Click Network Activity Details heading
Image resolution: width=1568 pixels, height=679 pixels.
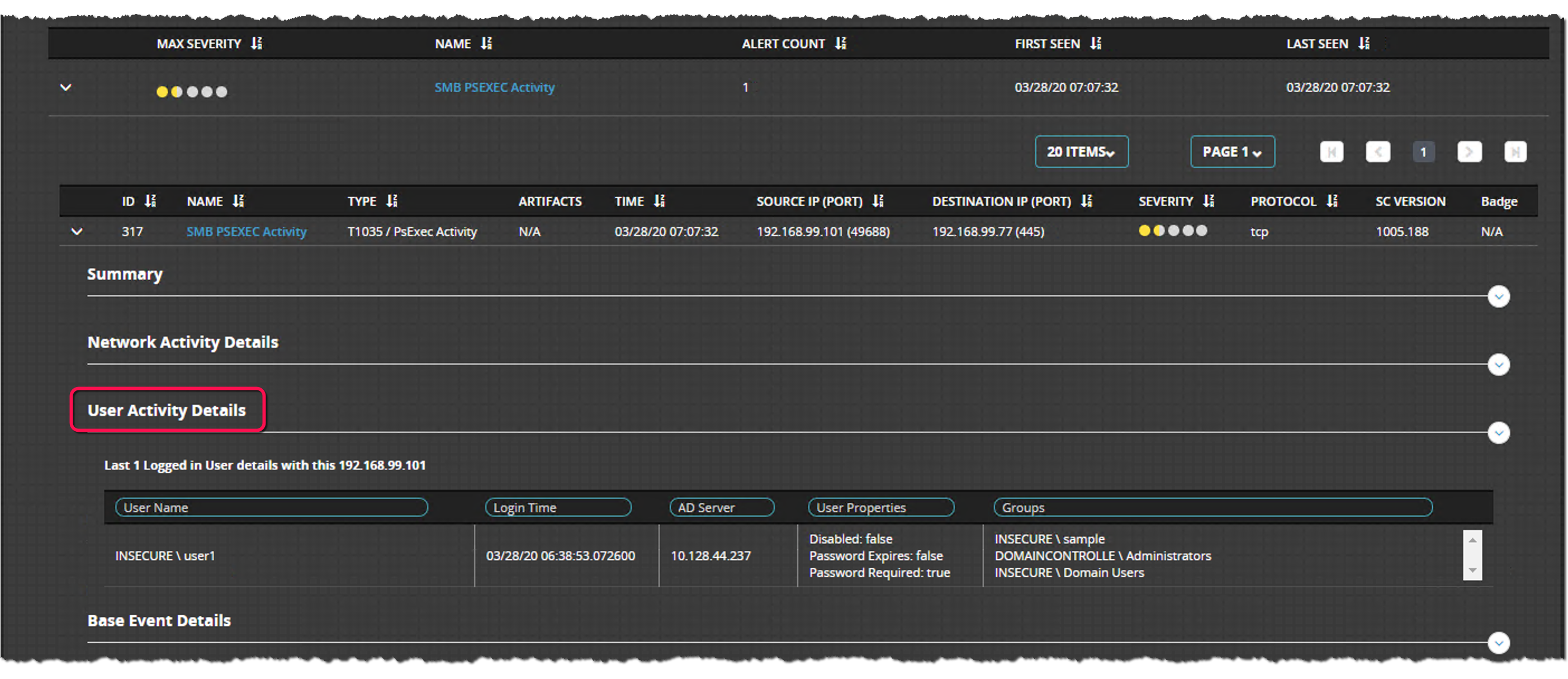coord(183,342)
